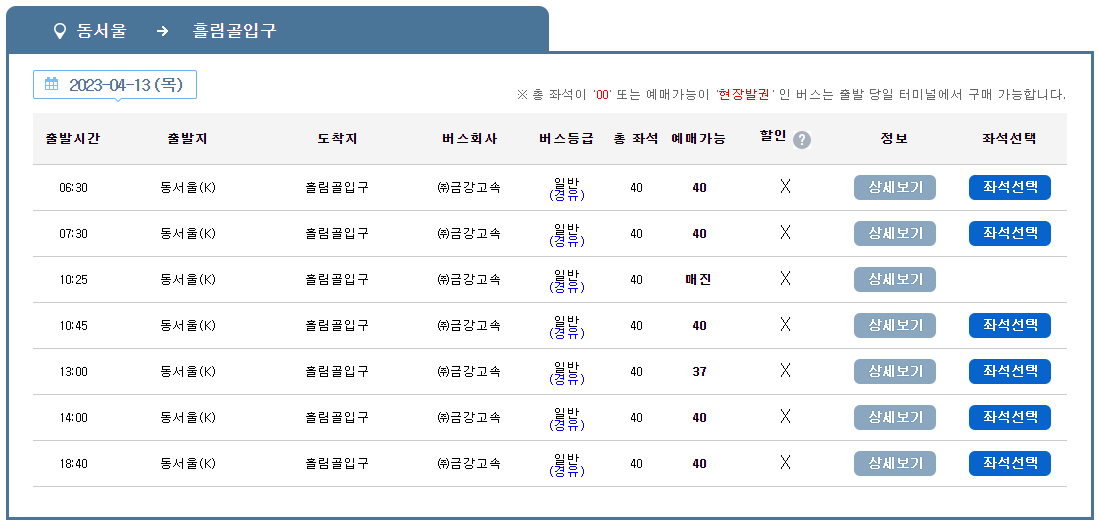The width and height of the screenshot is (1098, 527).
Task: Click the 매진 status text
Action: [x=699, y=280]
